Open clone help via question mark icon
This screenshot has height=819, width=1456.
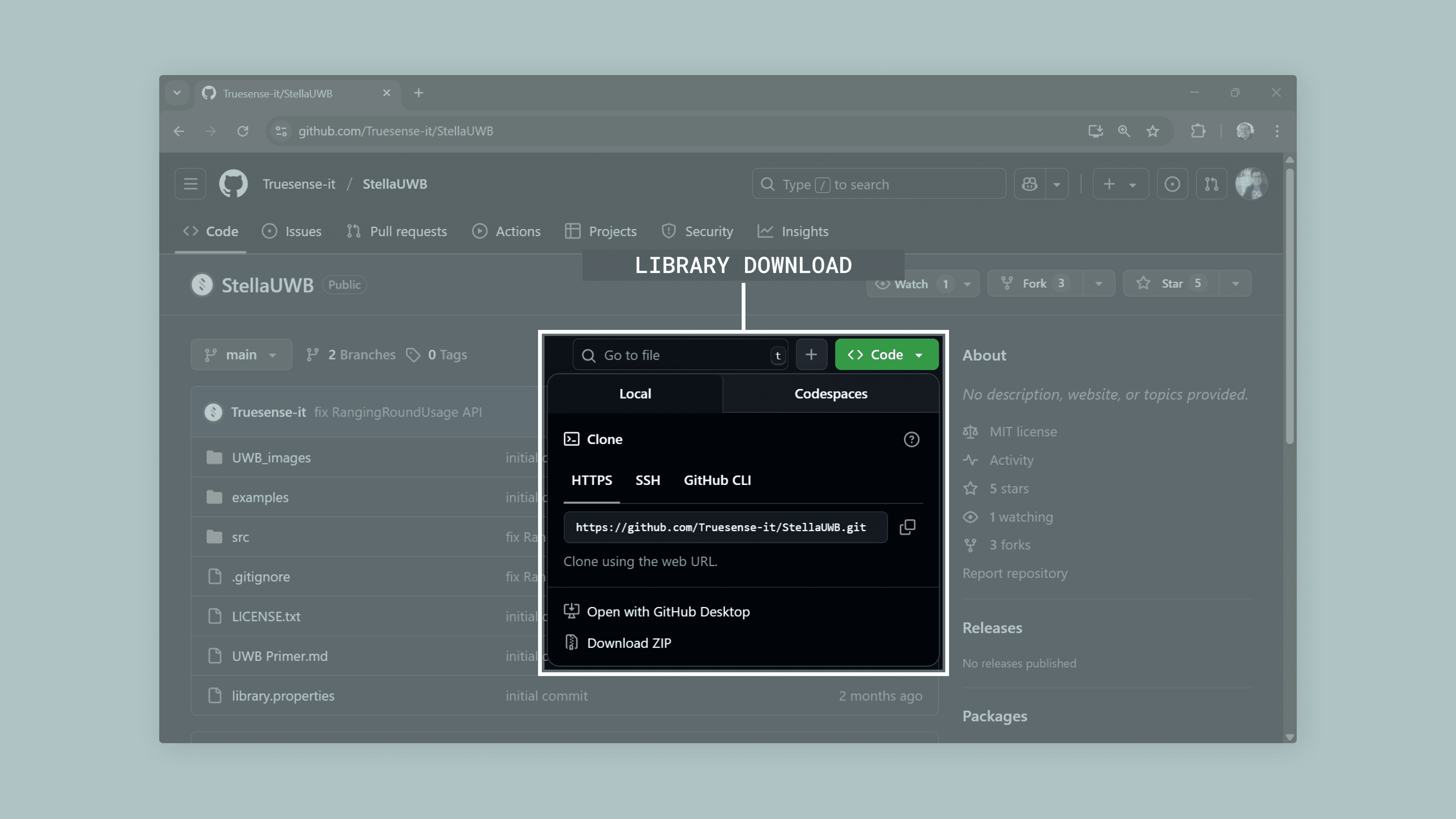tap(912, 439)
